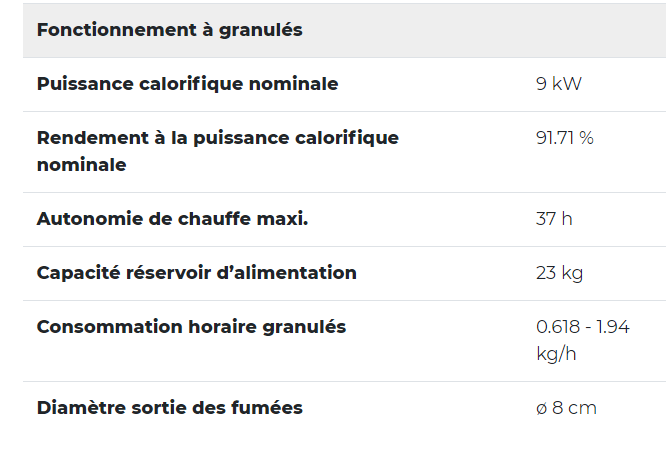Select the 'Capacité réservoir d'alimentation' label

tap(196, 273)
